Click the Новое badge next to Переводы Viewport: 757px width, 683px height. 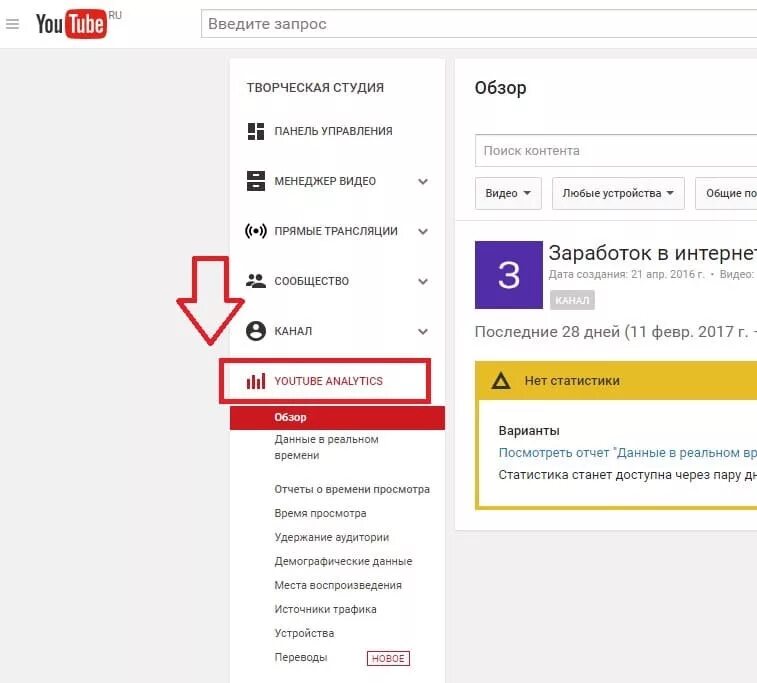[x=388, y=658]
